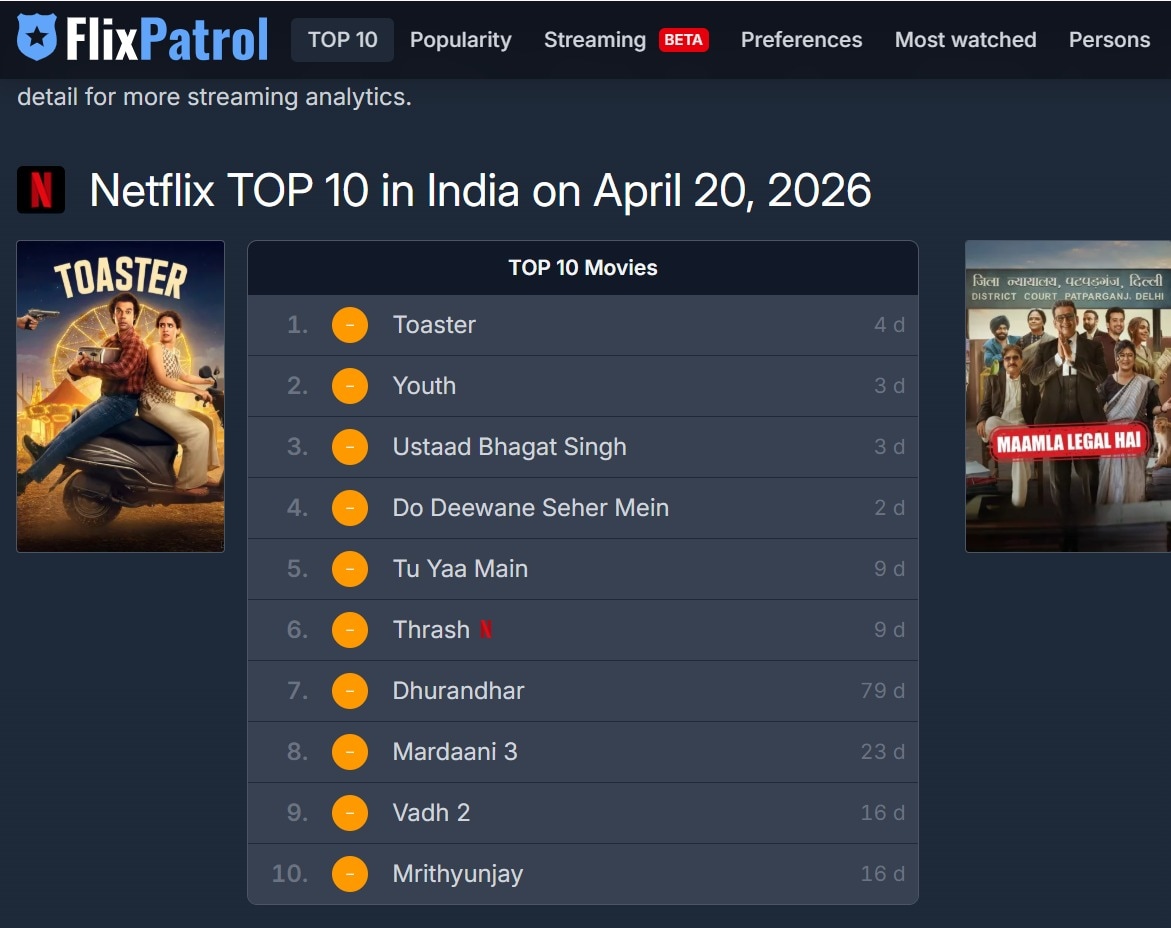Click the orange status icon beside Mrithyunjay
Image resolution: width=1171 pixels, height=928 pixels.
point(350,874)
